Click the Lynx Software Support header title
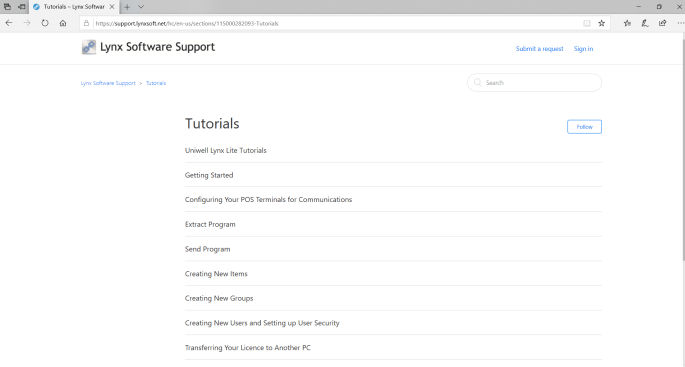This screenshot has width=685, height=367. click(x=157, y=47)
